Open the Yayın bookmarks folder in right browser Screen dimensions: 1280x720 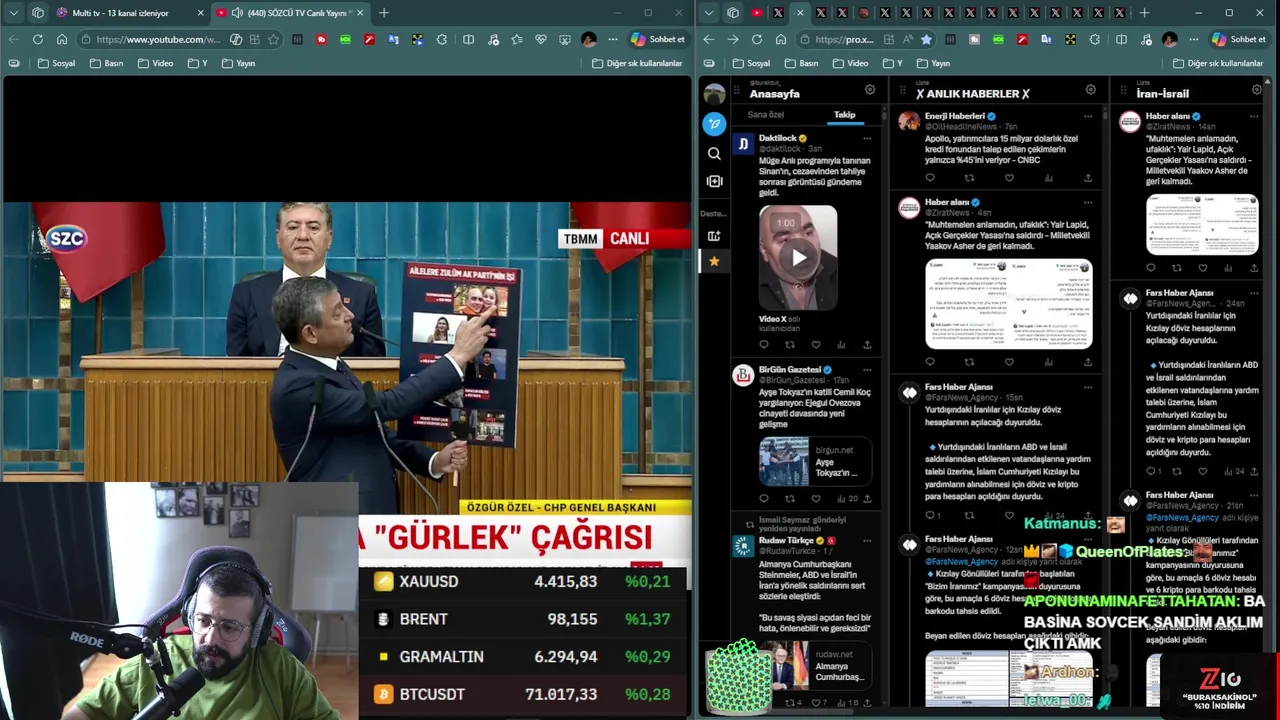[x=933, y=63]
